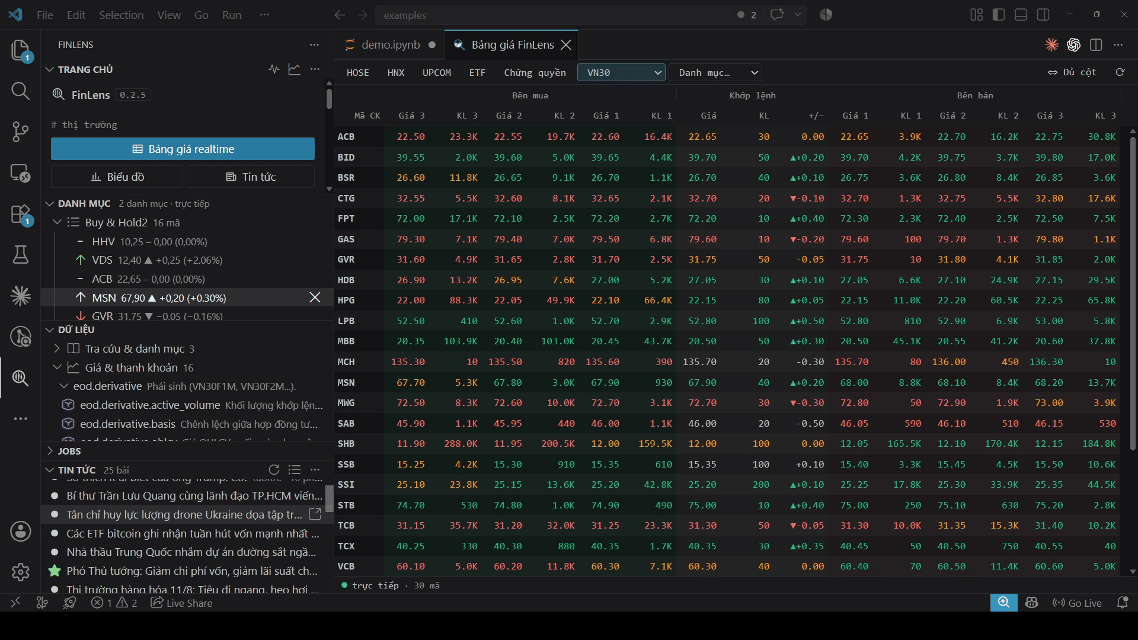Screen dimensions: 1138x640
Task: Toggle secondary side bar layout button
Action: (x=1043, y=15)
